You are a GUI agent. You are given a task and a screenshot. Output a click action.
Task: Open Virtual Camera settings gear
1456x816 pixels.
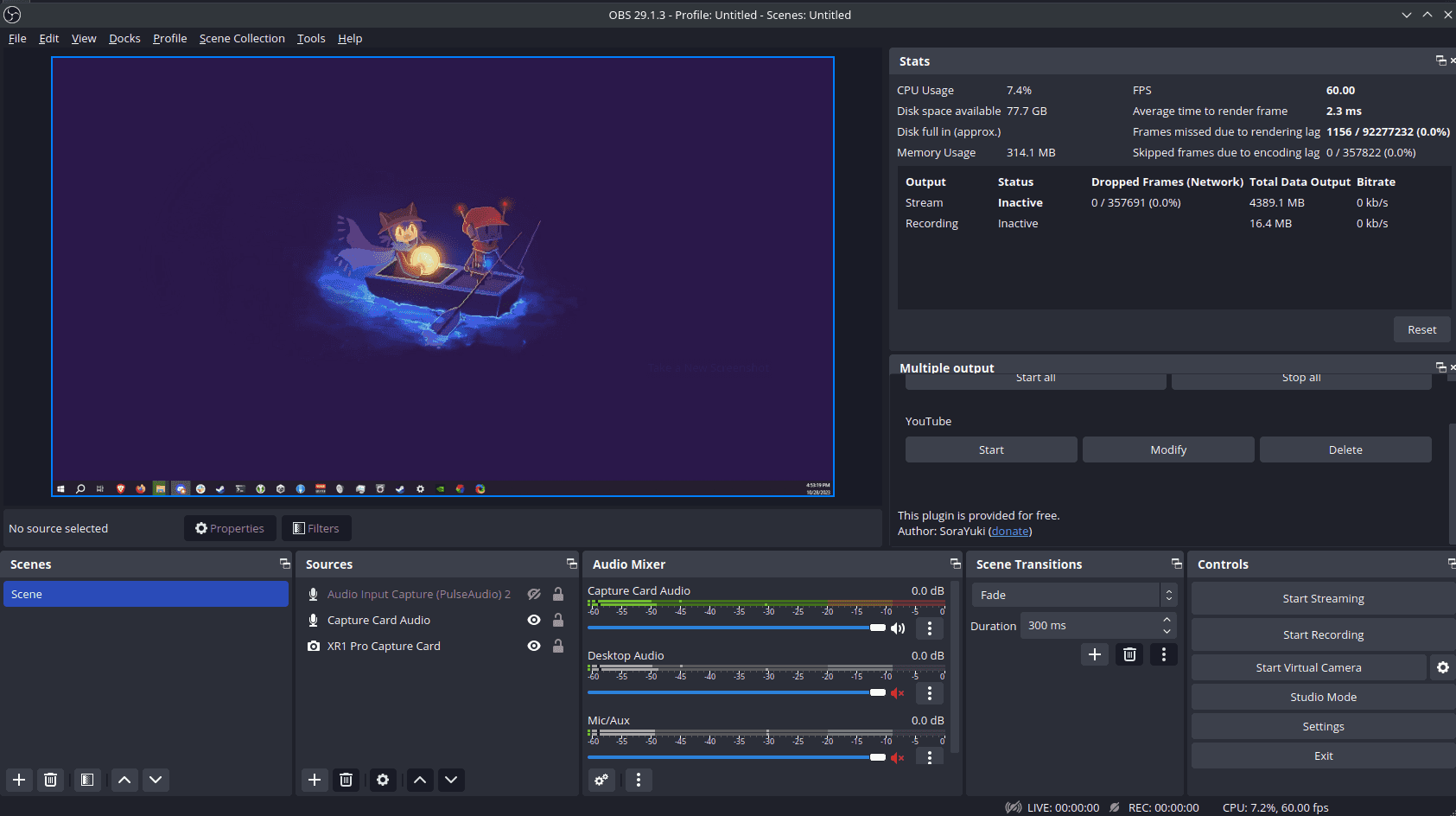pyautogui.click(x=1443, y=667)
